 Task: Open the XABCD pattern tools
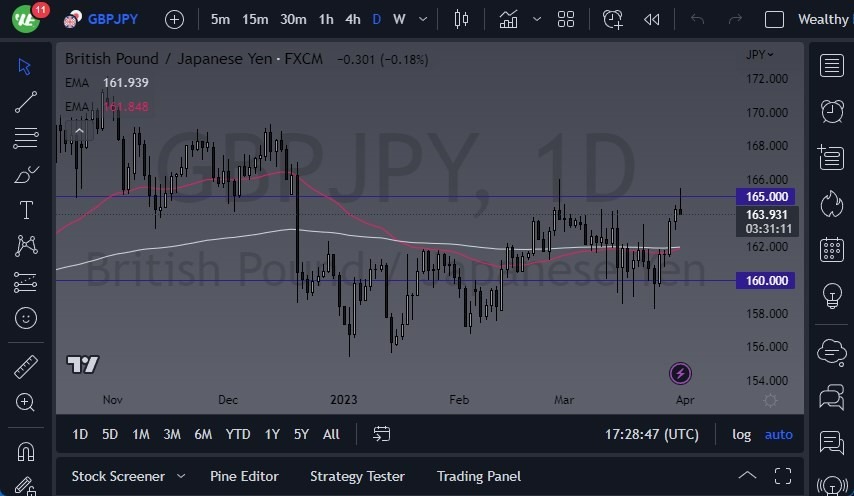tap(26, 246)
